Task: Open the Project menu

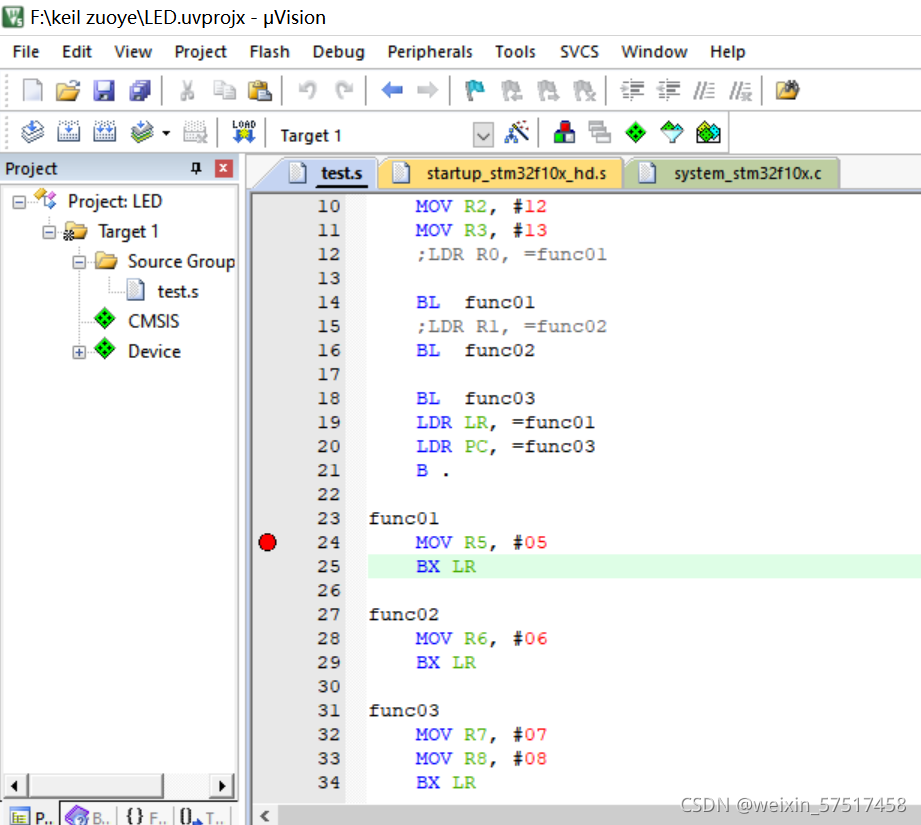Action: (x=201, y=52)
